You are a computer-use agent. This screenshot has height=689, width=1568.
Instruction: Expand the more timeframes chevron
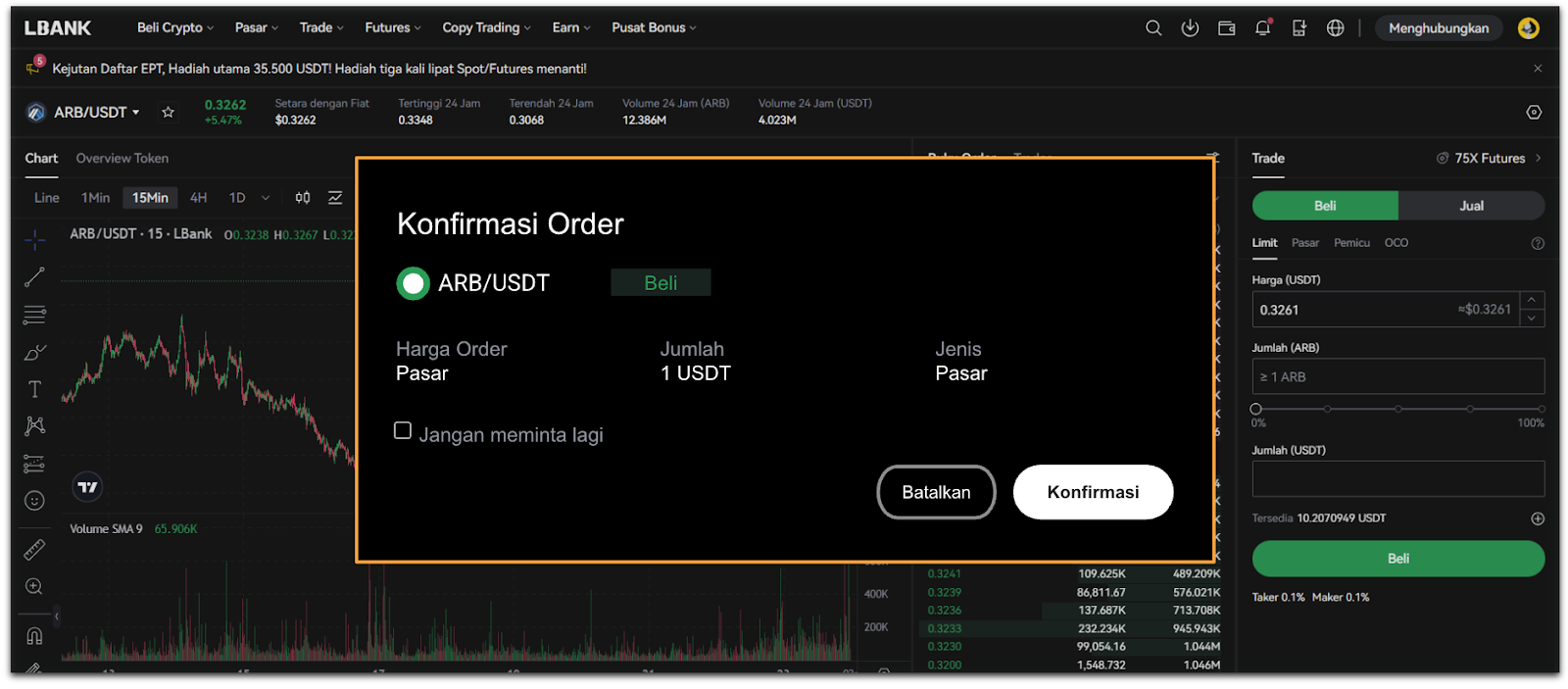tap(266, 198)
